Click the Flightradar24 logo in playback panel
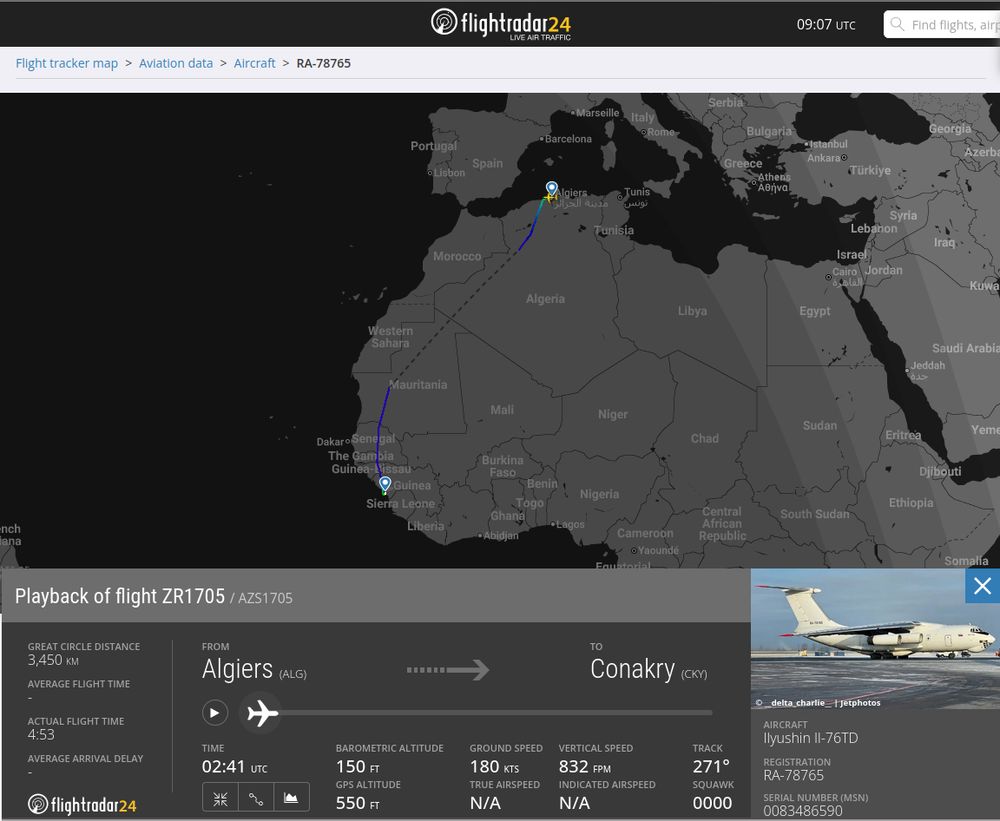The height and width of the screenshot is (821, 1000). point(82,804)
